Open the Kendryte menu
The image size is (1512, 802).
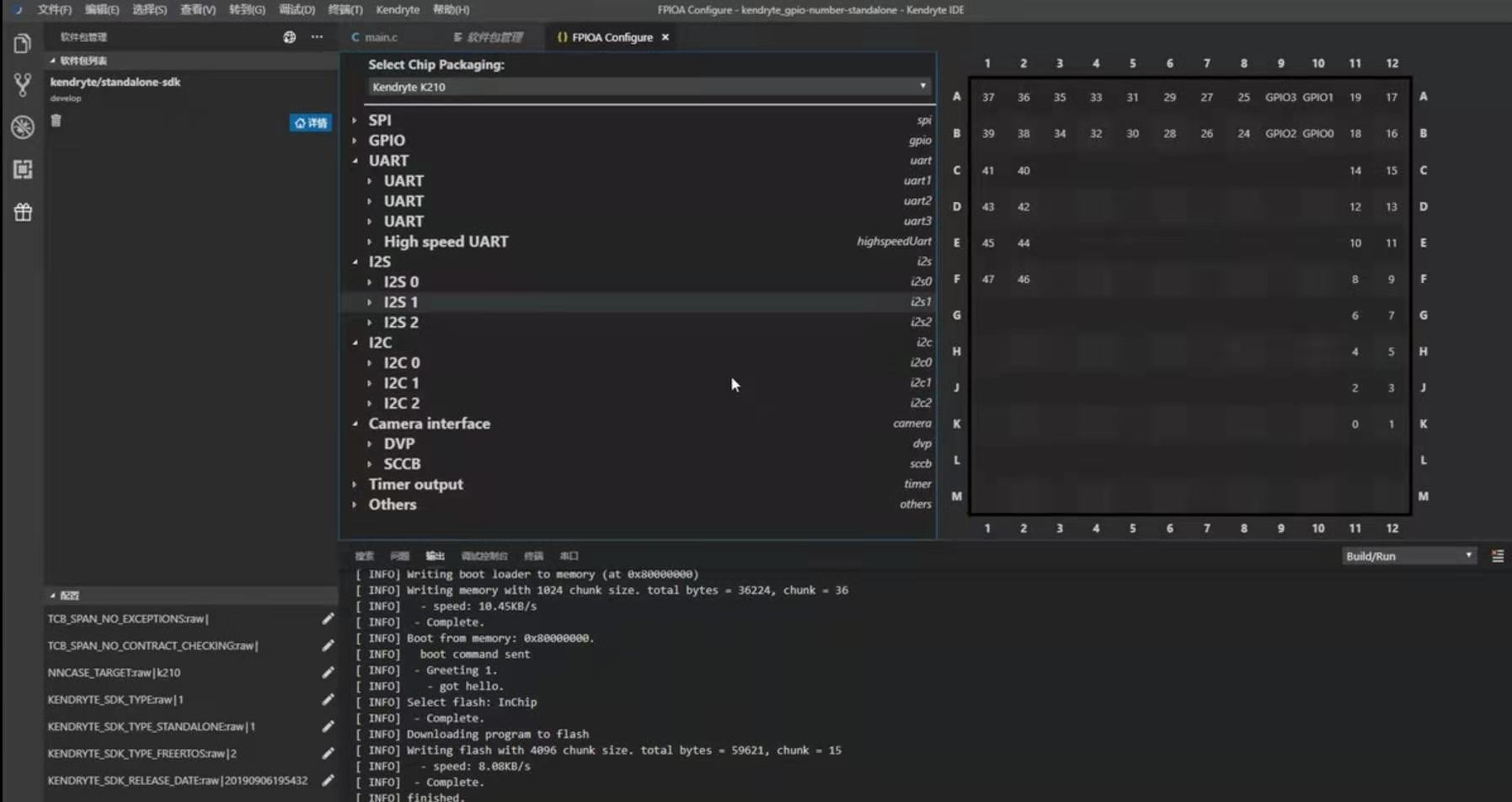[x=398, y=10]
